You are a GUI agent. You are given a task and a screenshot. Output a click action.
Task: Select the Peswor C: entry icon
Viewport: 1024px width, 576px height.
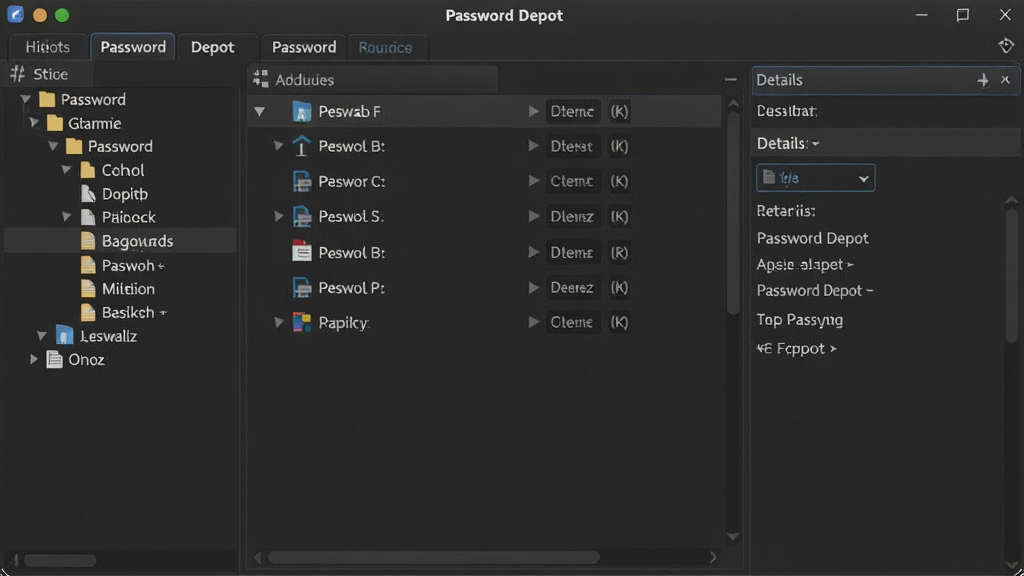[x=301, y=181]
